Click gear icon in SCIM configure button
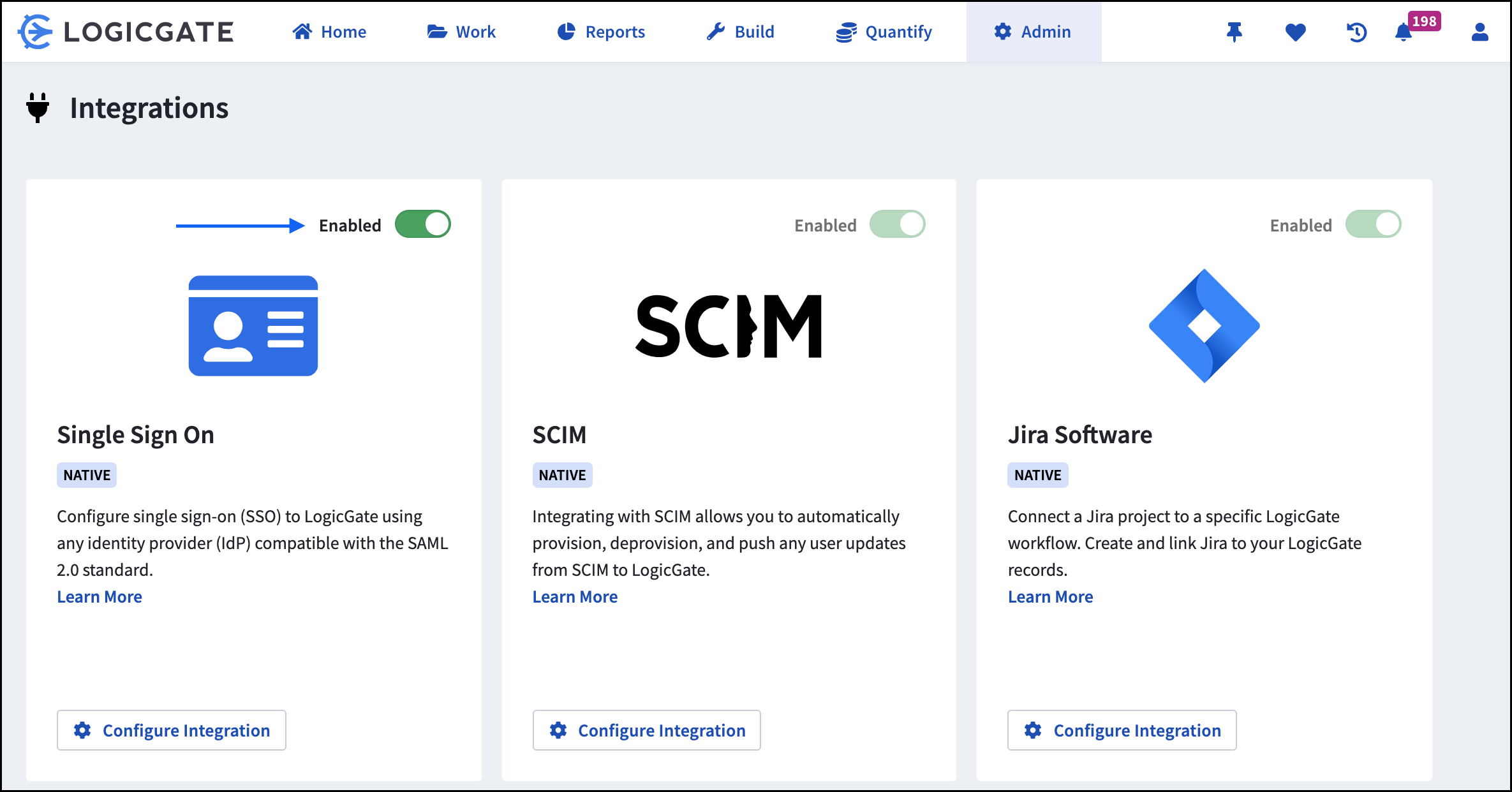Screen dimensions: 1512x792 [x=558, y=730]
